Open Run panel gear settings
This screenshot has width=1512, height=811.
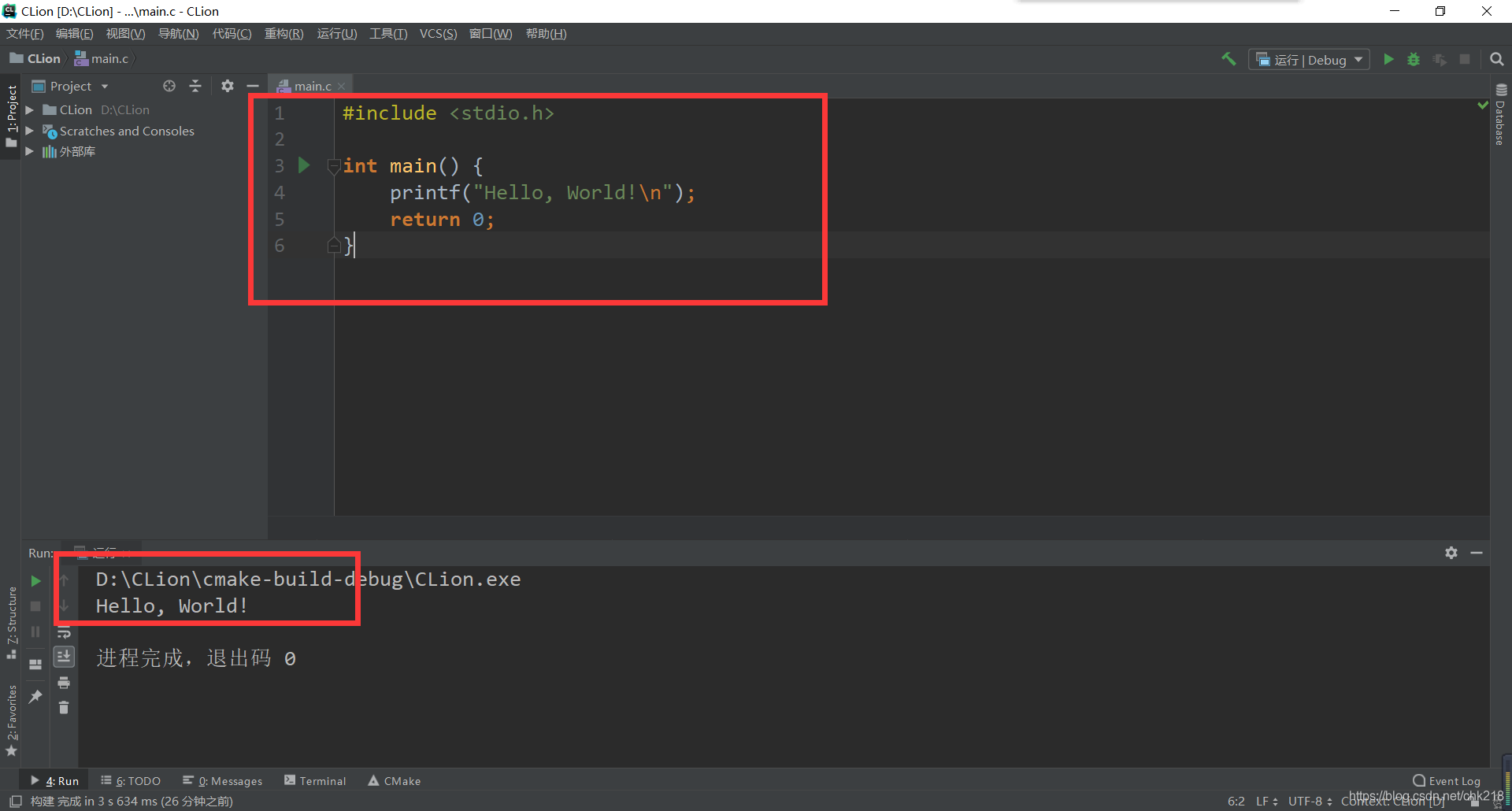[1451, 553]
